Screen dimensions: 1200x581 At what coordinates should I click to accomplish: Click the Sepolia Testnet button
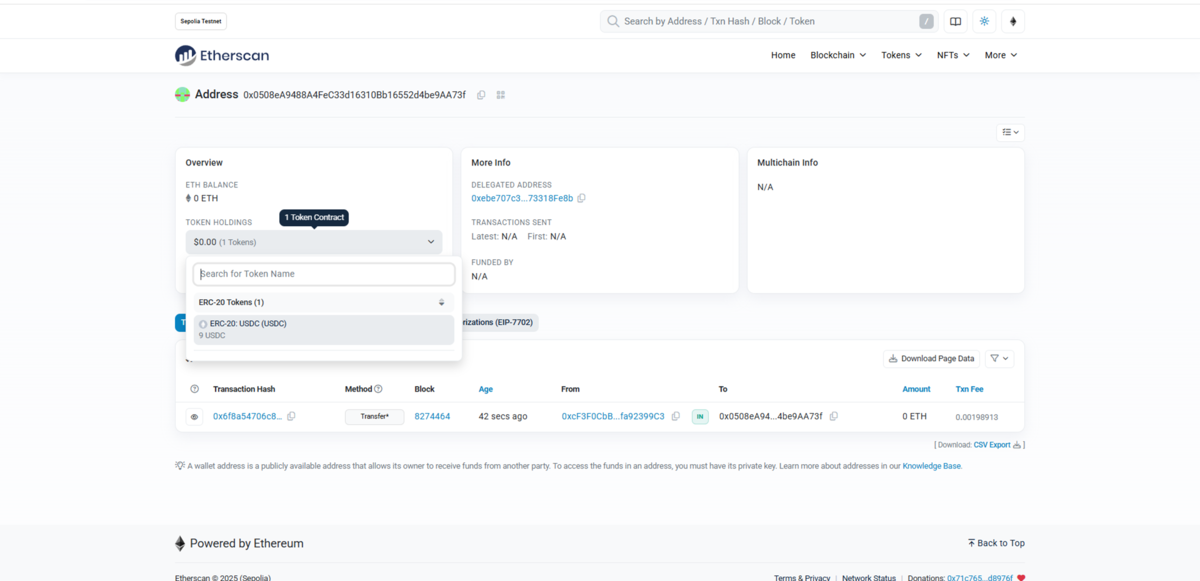[201, 21]
